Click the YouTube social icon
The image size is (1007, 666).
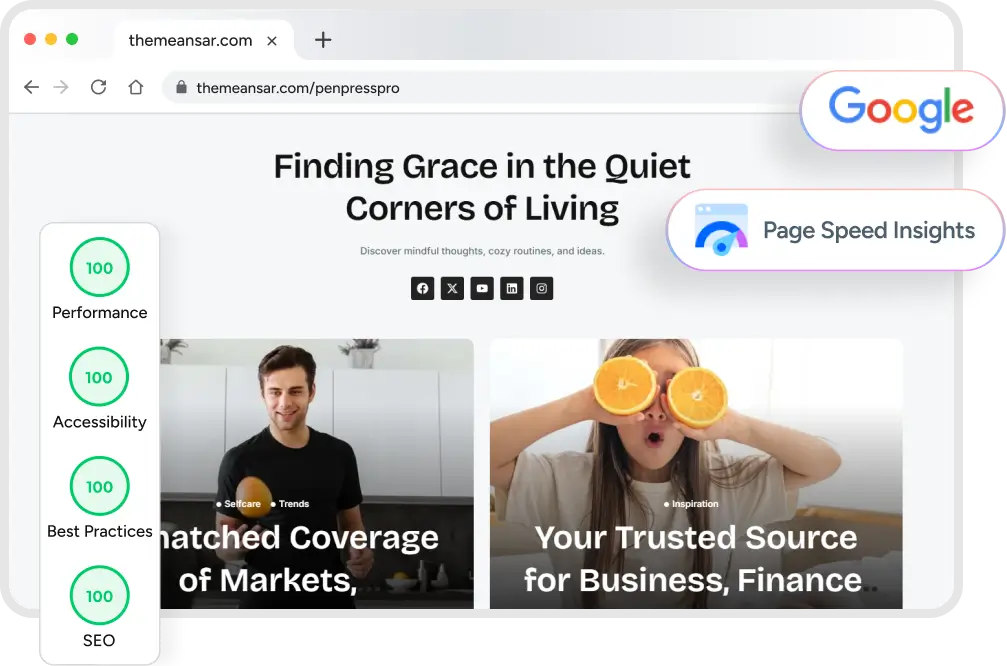482,288
